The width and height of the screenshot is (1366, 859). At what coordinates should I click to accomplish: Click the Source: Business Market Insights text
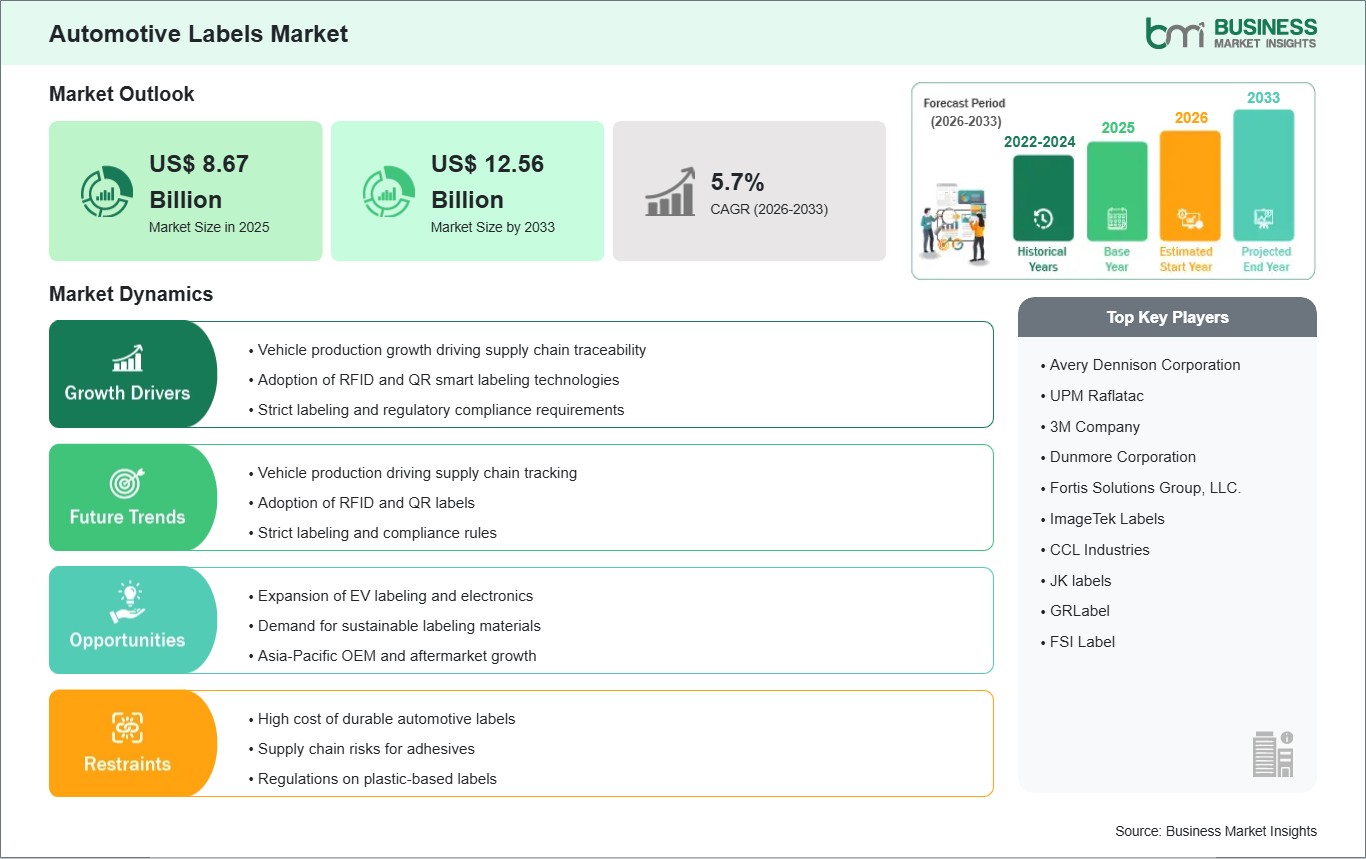[x=1215, y=831]
